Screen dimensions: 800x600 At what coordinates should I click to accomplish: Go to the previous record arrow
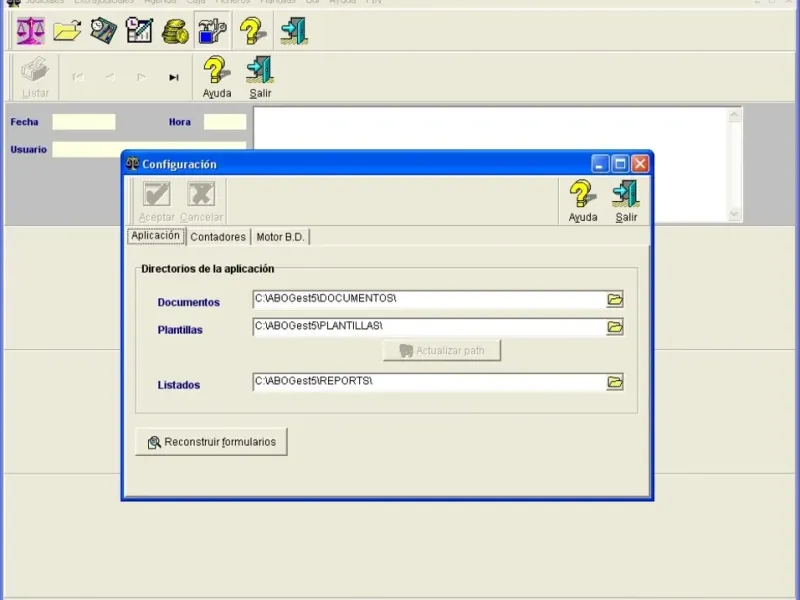click(110, 77)
